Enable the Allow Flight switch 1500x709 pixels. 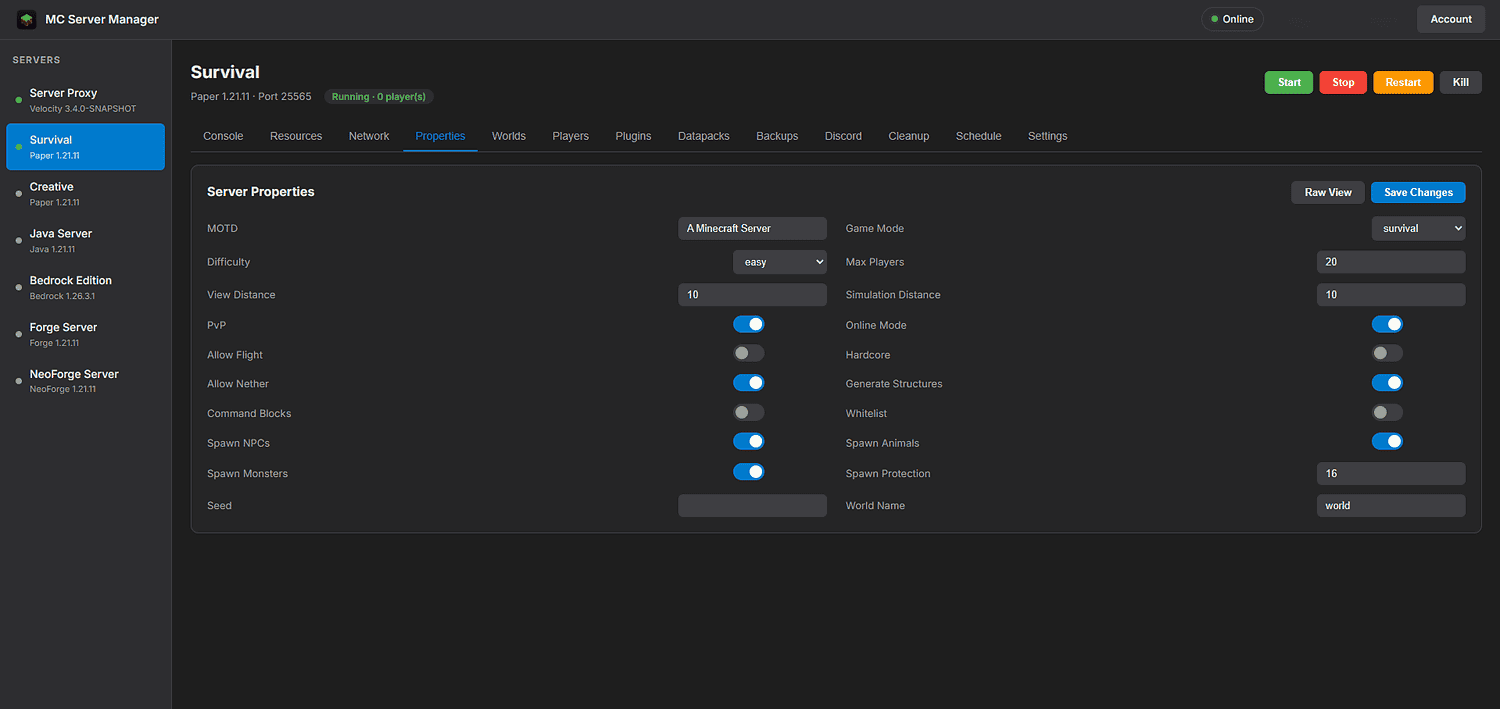click(x=748, y=353)
